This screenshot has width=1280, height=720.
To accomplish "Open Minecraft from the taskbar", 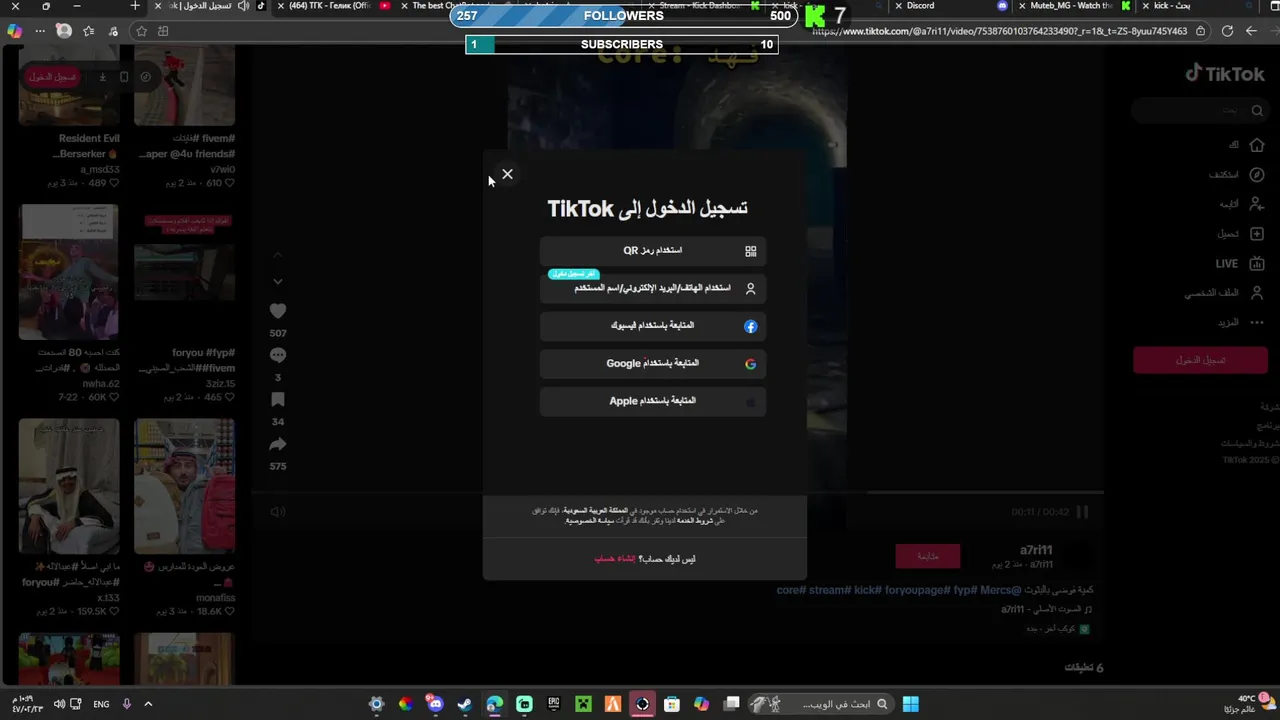I will coord(583,704).
